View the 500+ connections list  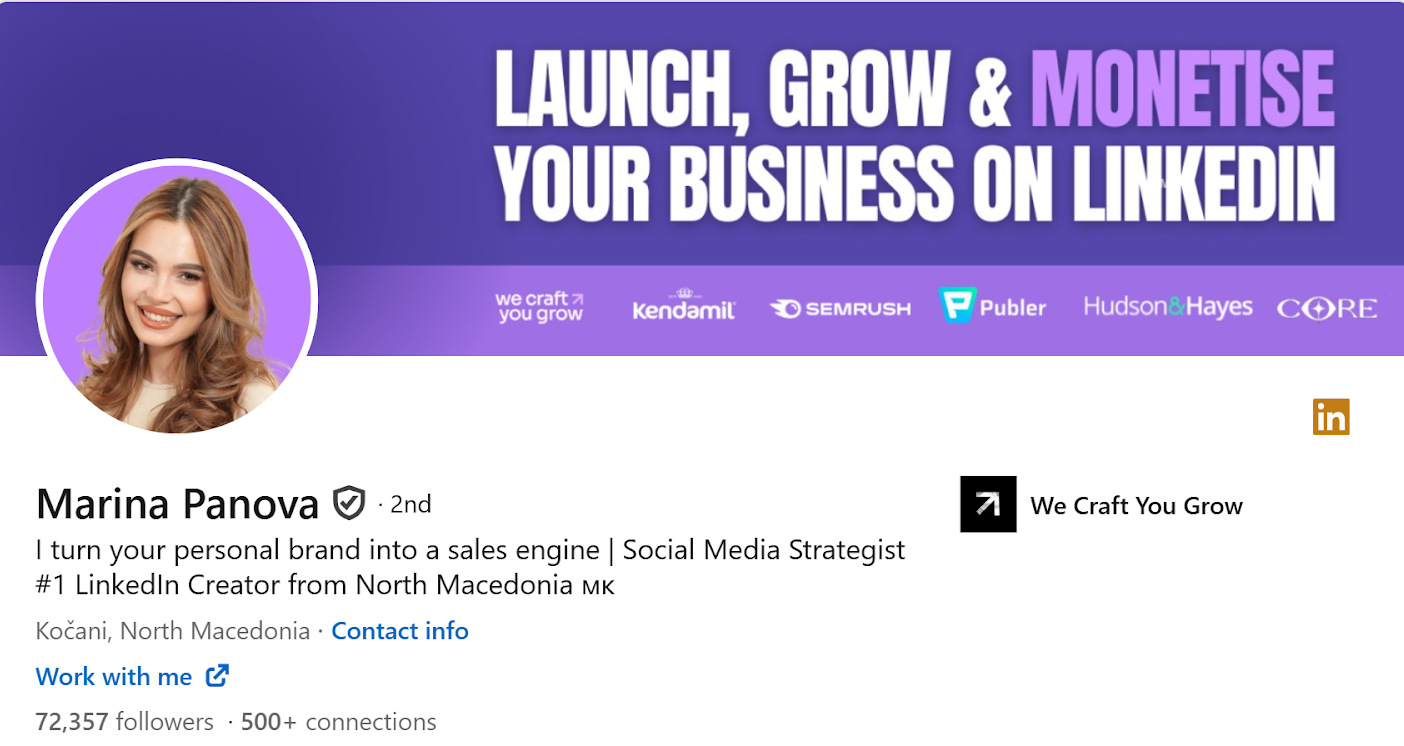(339, 722)
